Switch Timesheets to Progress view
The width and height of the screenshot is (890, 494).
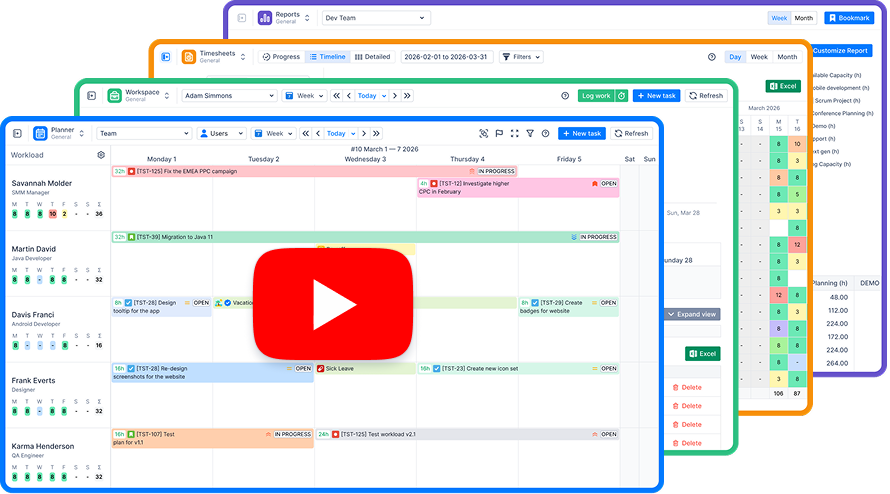point(281,57)
